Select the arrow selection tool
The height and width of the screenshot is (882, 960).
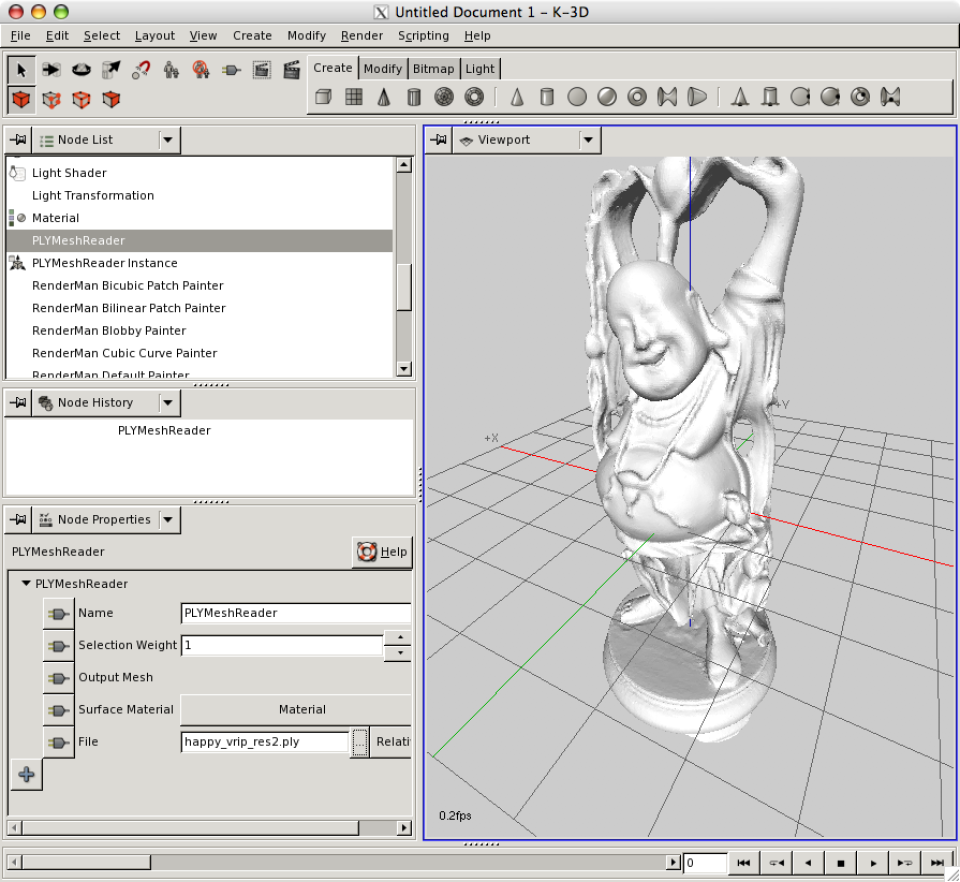pyautogui.click(x=20, y=69)
